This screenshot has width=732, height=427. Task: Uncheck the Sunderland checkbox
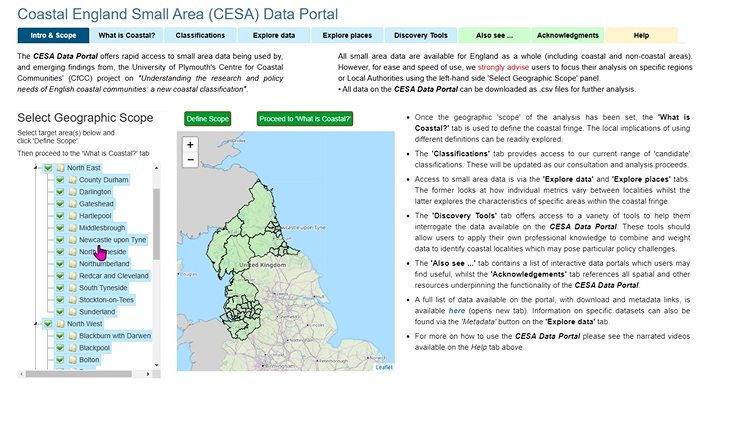pos(60,312)
